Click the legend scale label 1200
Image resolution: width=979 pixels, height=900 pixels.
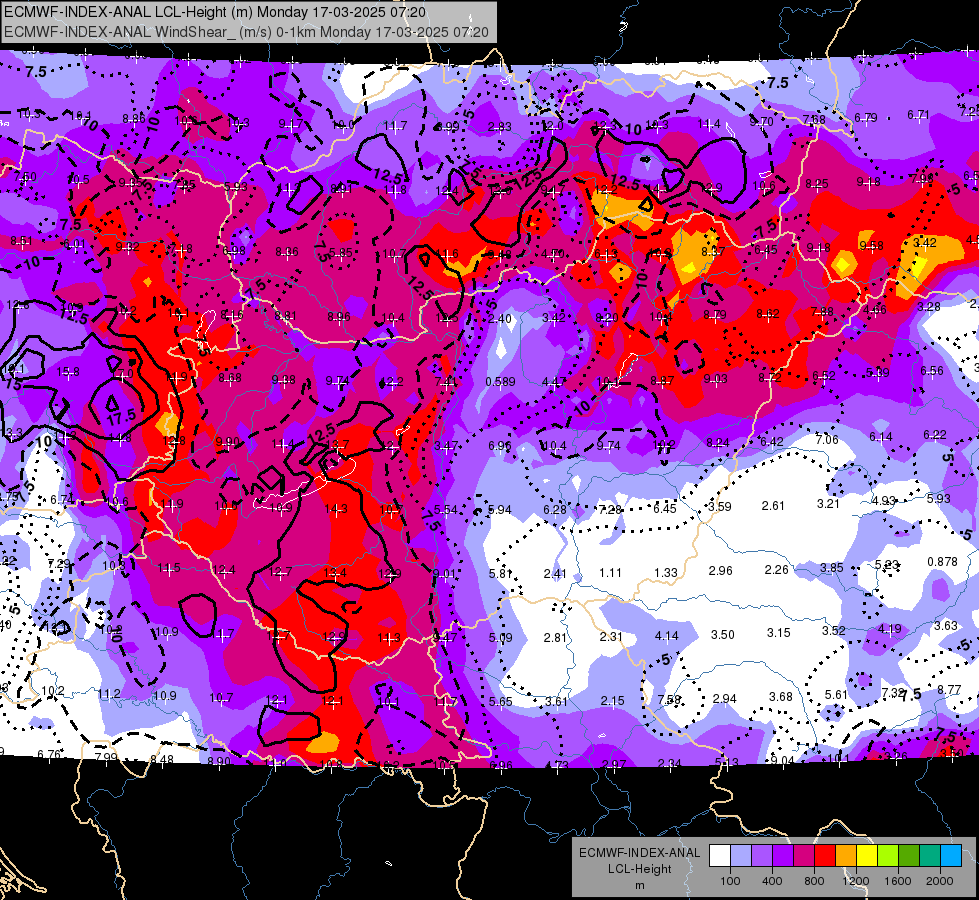[x=856, y=881]
